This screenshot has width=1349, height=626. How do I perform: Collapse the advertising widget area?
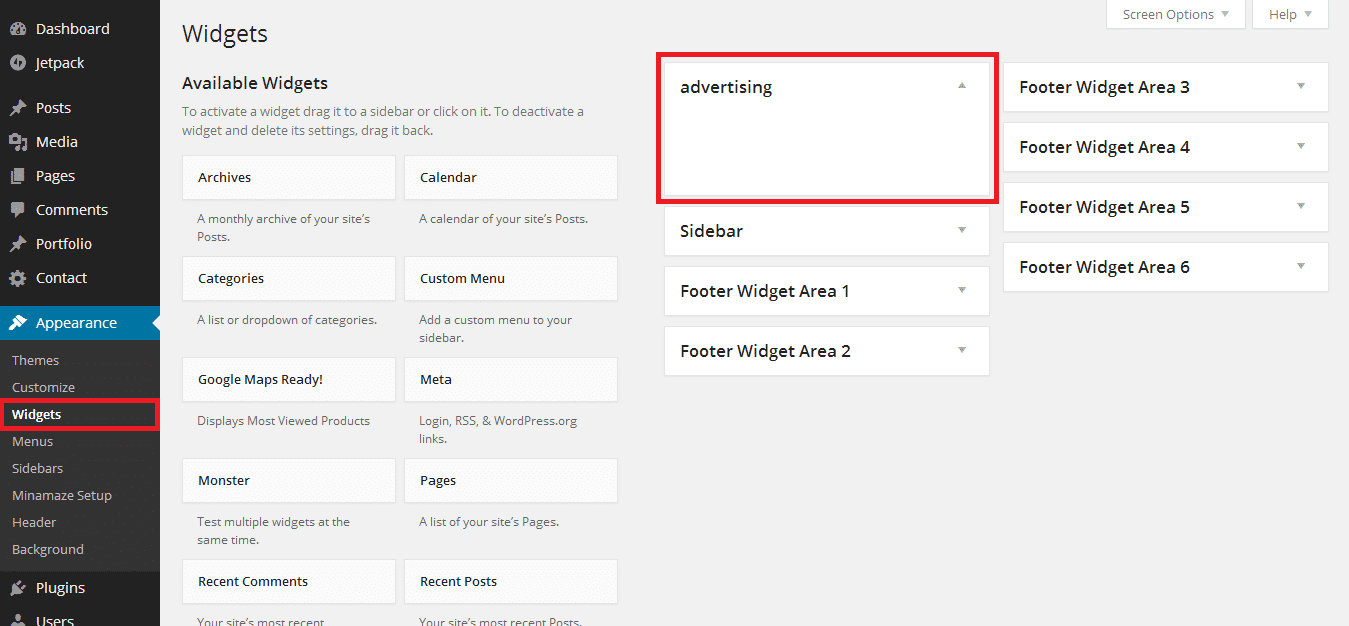961,86
